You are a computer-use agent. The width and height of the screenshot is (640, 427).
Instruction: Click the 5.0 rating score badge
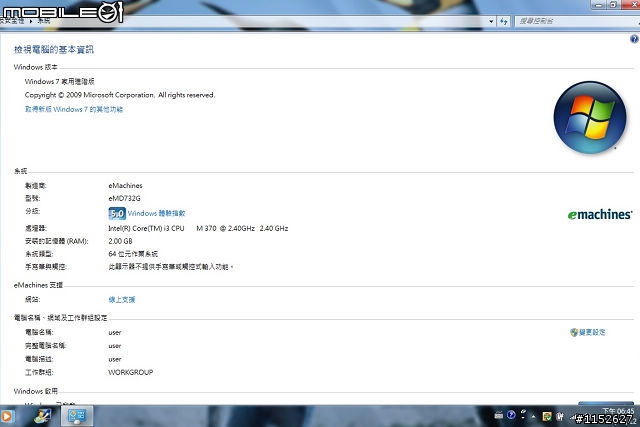[117, 214]
